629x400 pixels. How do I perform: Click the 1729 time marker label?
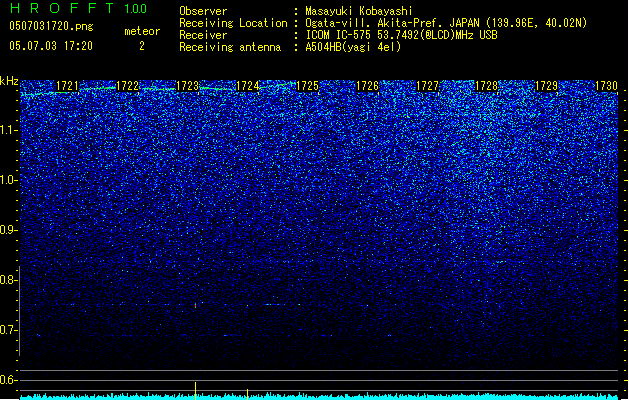(547, 86)
